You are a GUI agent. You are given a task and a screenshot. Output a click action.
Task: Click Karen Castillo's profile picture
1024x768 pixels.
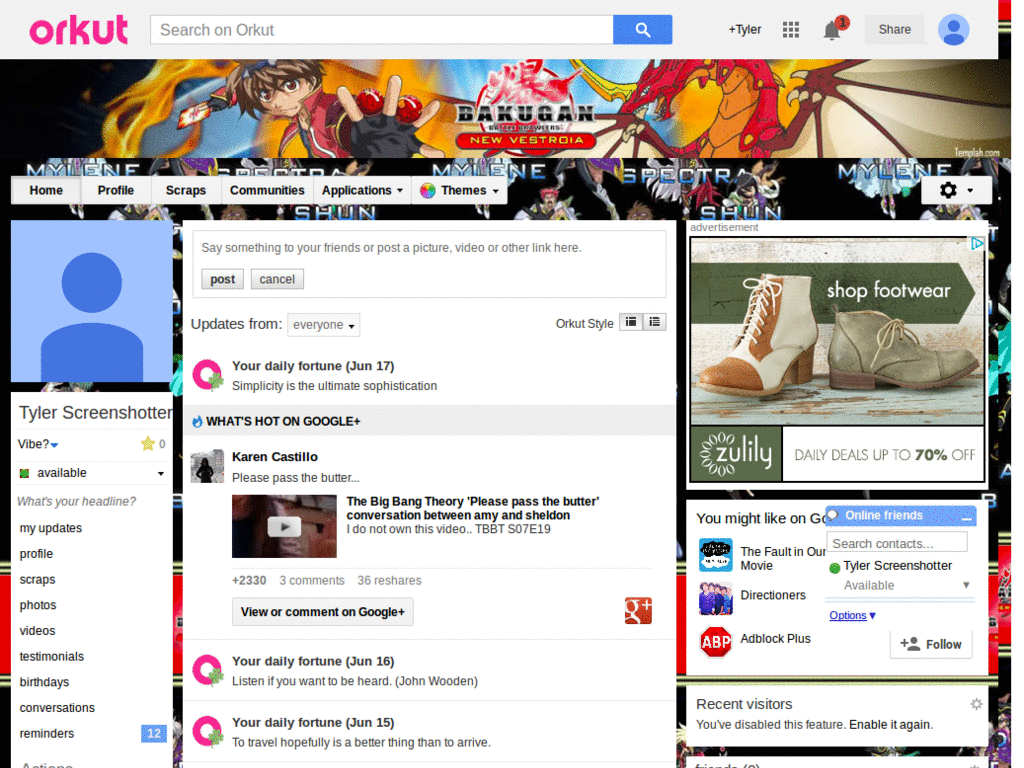pos(207,466)
